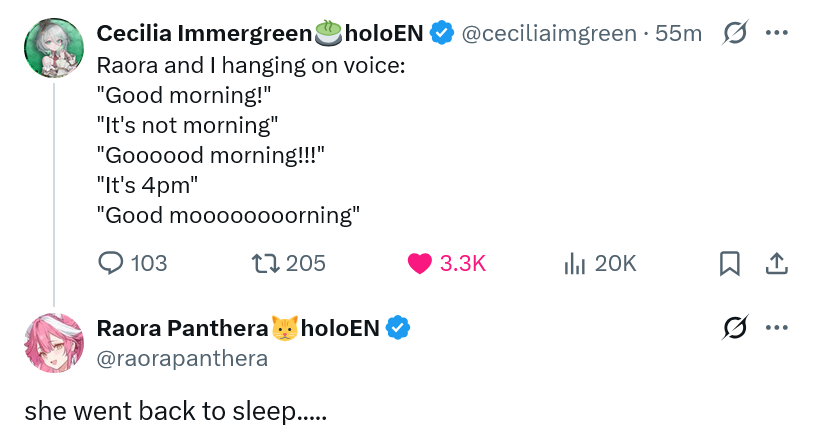
Task: Share Cecilia's tweet
Action: click(776, 263)
